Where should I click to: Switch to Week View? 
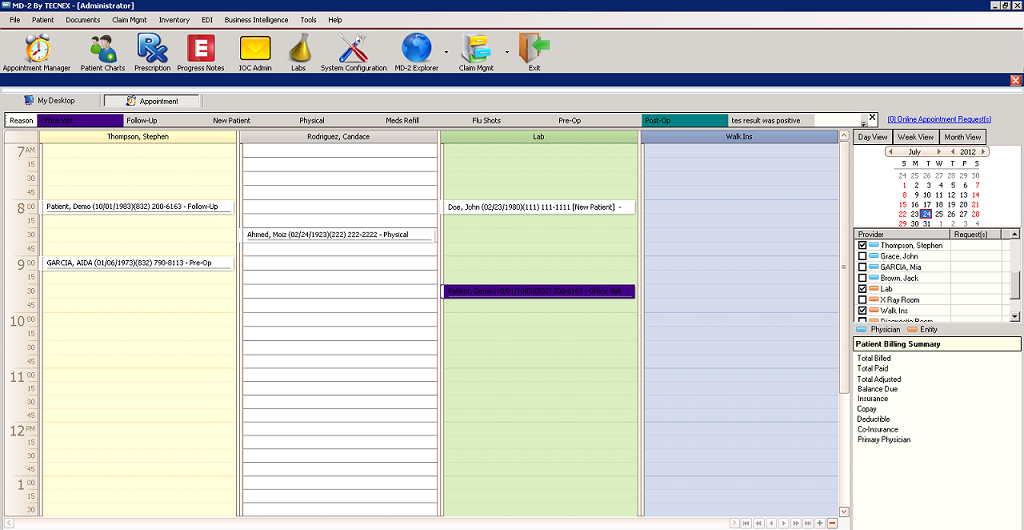915,137
